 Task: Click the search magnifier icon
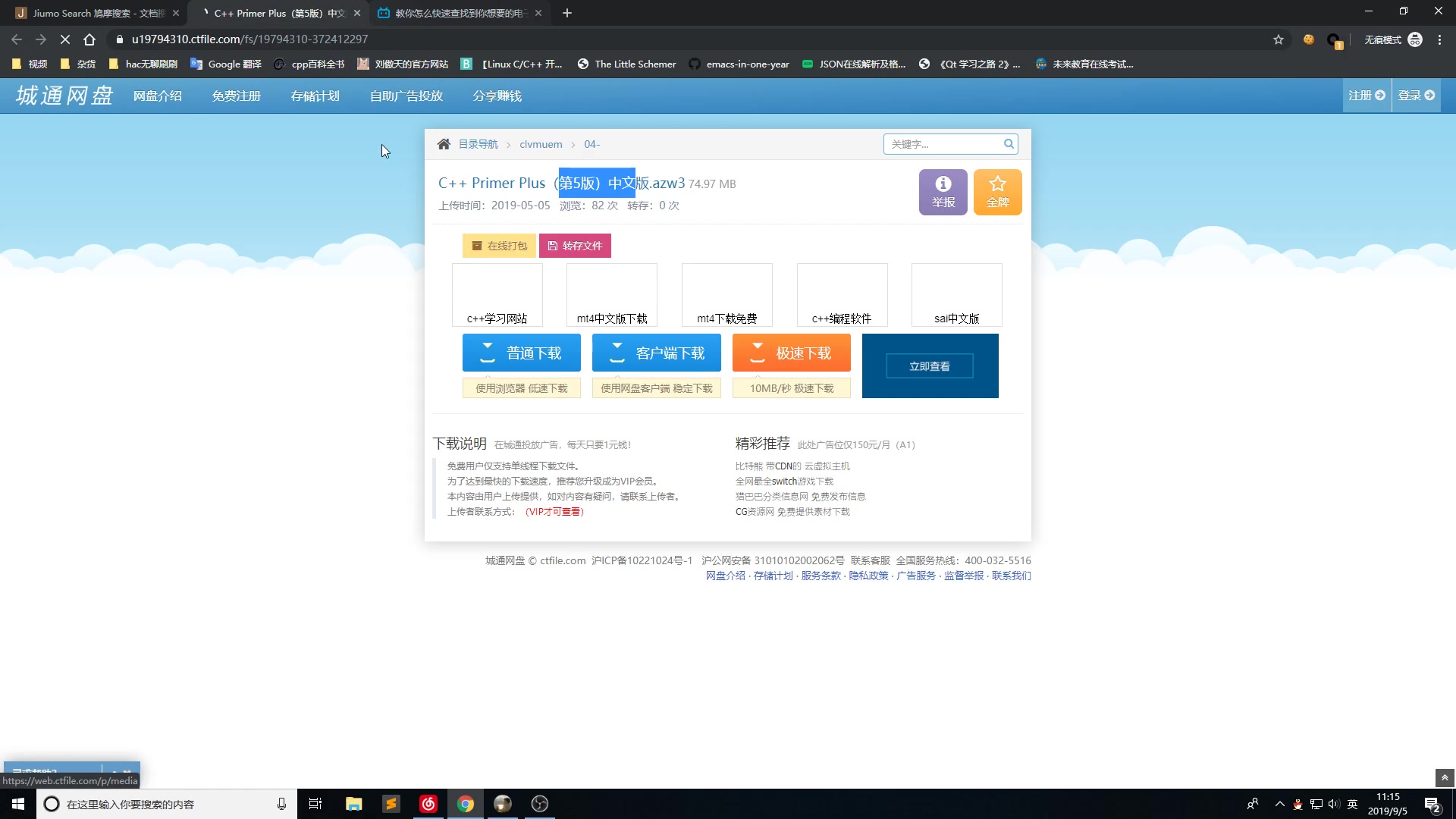click(1009, 144)
